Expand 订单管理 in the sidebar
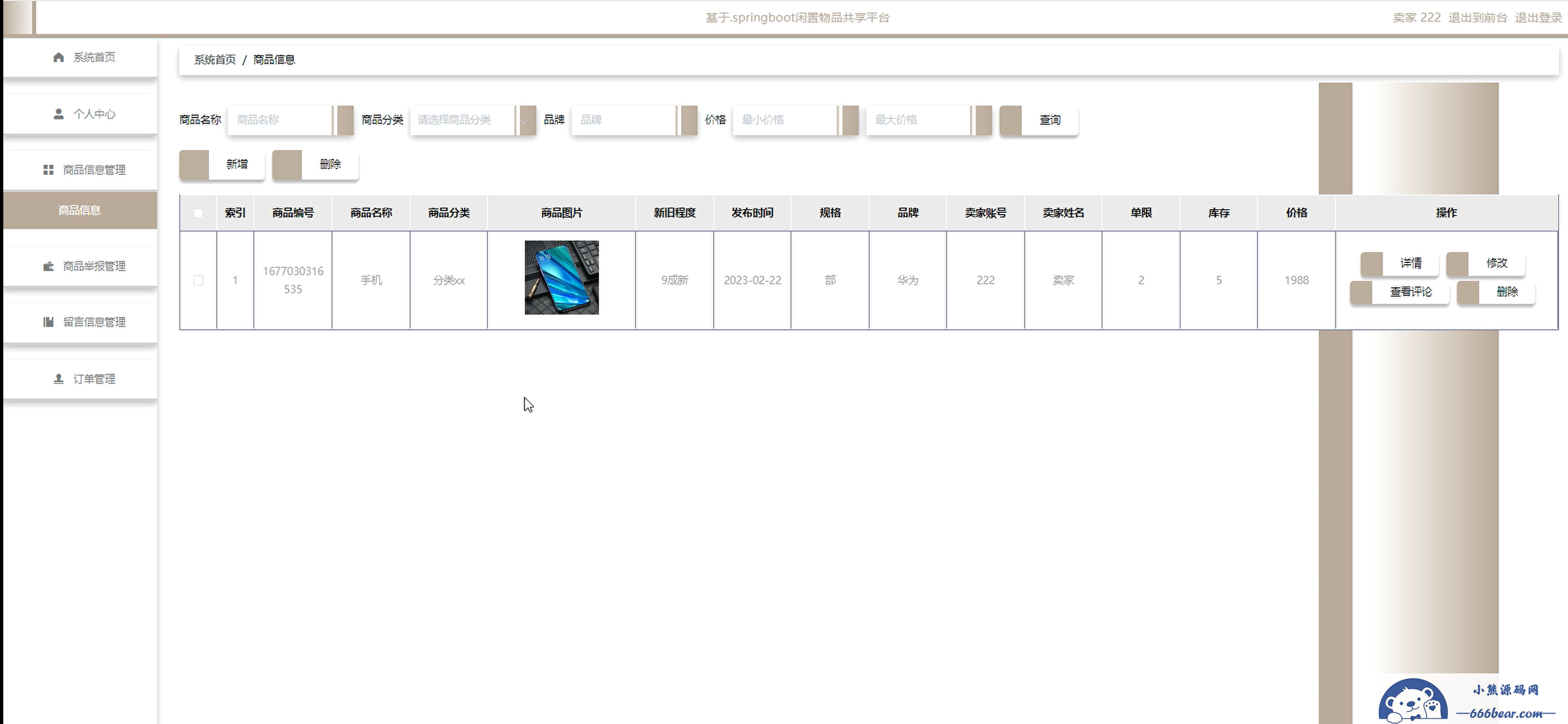The height and width of the screenshot is (724, 1568). [x=80, y=379]
